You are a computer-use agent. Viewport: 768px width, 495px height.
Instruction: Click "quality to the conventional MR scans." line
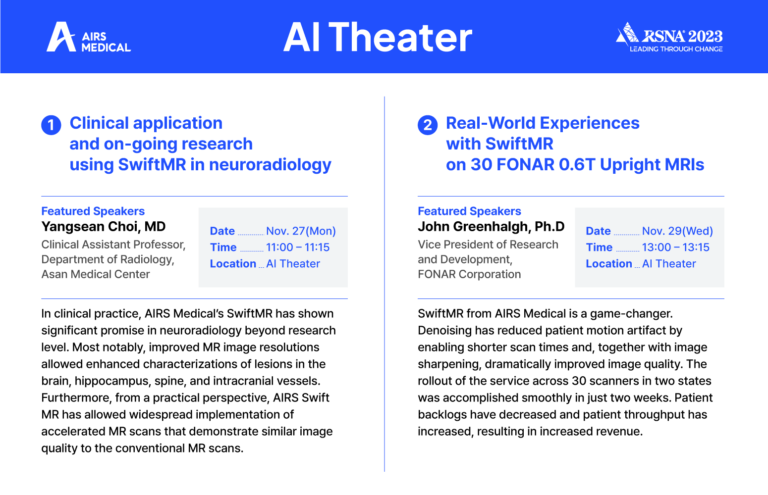(142, 448)
